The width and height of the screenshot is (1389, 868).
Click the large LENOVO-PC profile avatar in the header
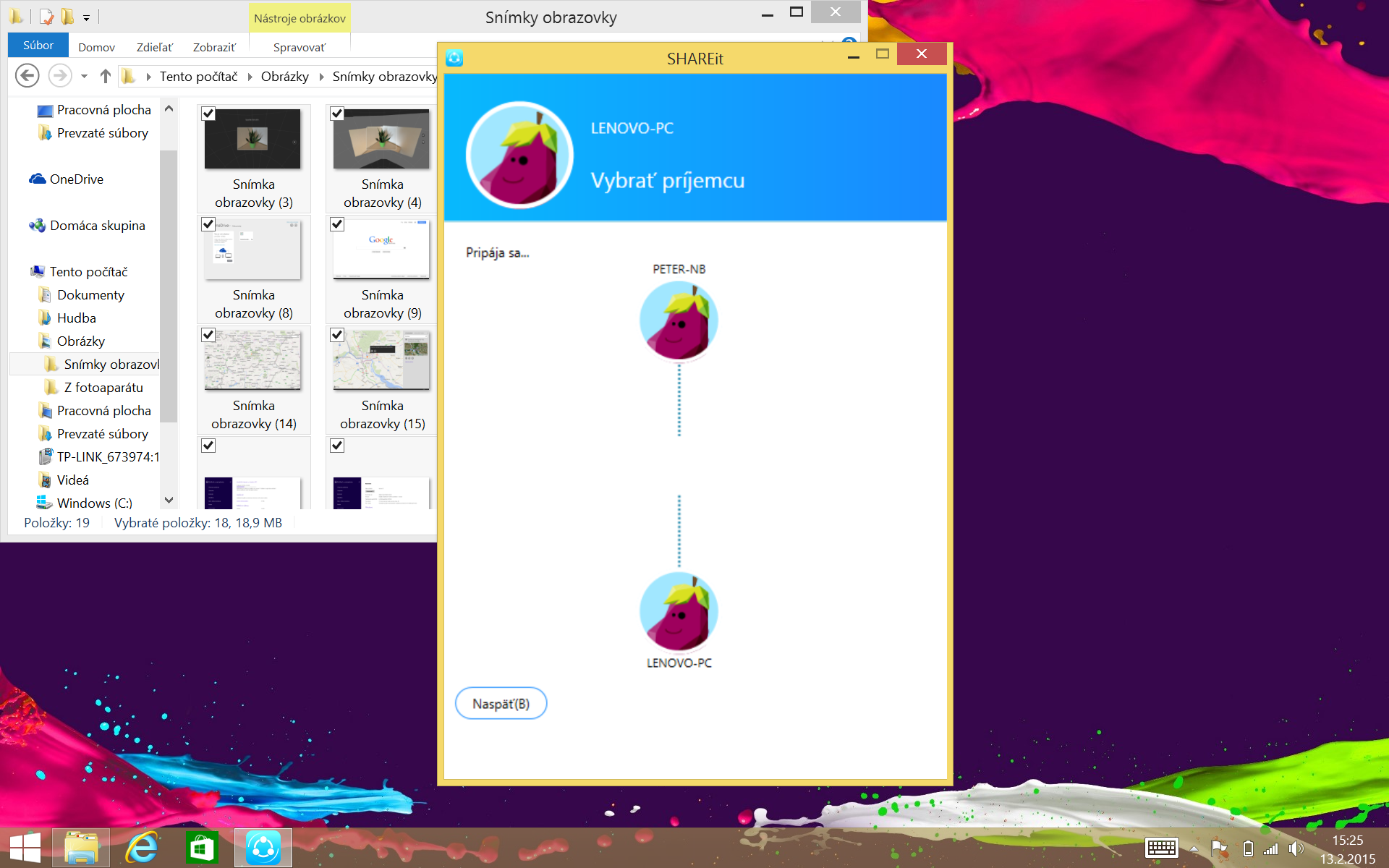(x=519, y=155)
